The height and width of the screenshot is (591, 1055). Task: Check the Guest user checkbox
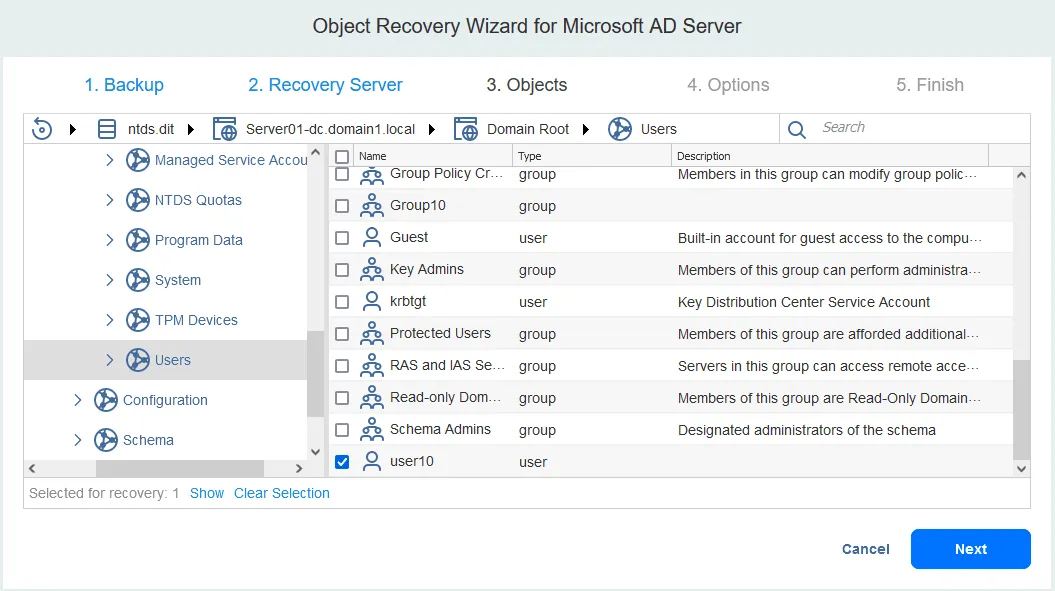pyautogui.click(x=342, y=238)
